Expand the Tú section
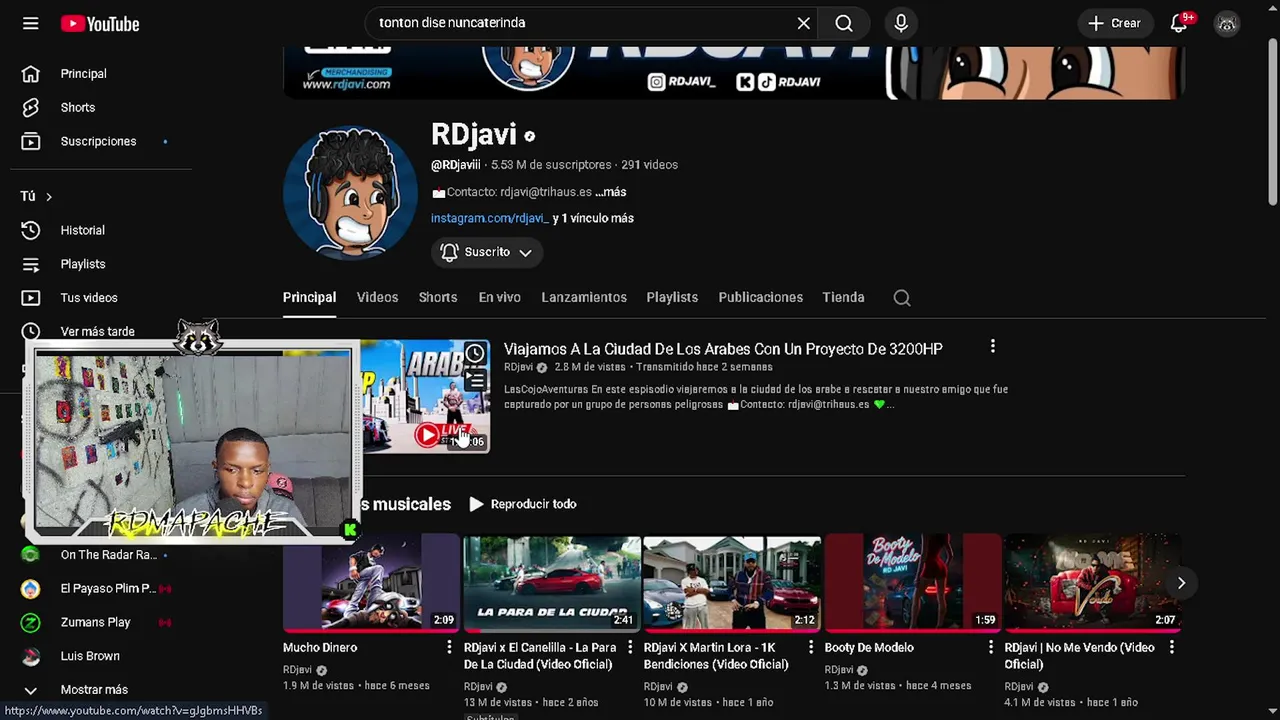Viewport: 1280px width, 720px height. [x=37, y=196]
